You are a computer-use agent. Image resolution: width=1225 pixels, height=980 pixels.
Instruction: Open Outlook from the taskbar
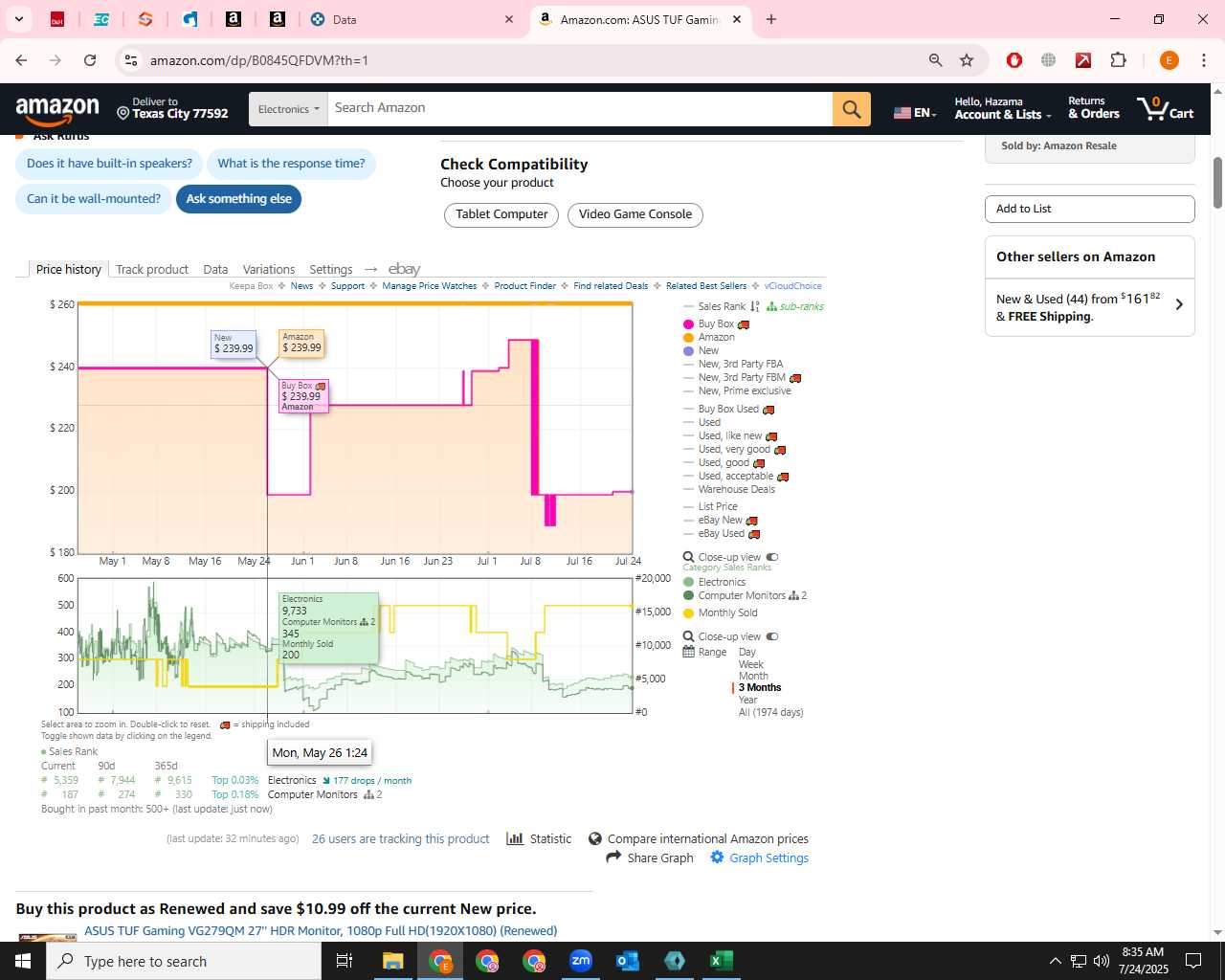(628, 961)
